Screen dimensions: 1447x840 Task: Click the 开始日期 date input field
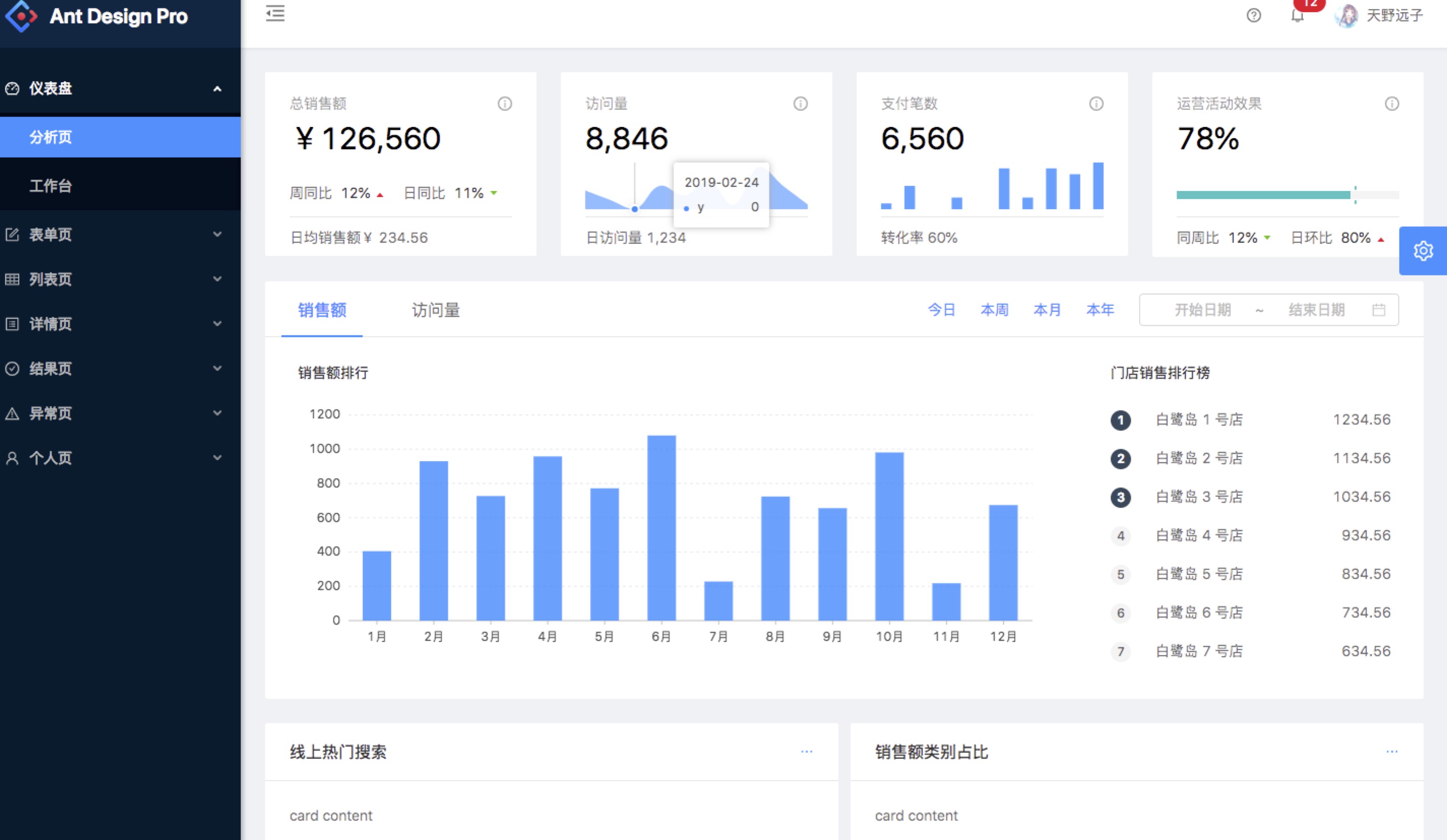pos(1202,310)
